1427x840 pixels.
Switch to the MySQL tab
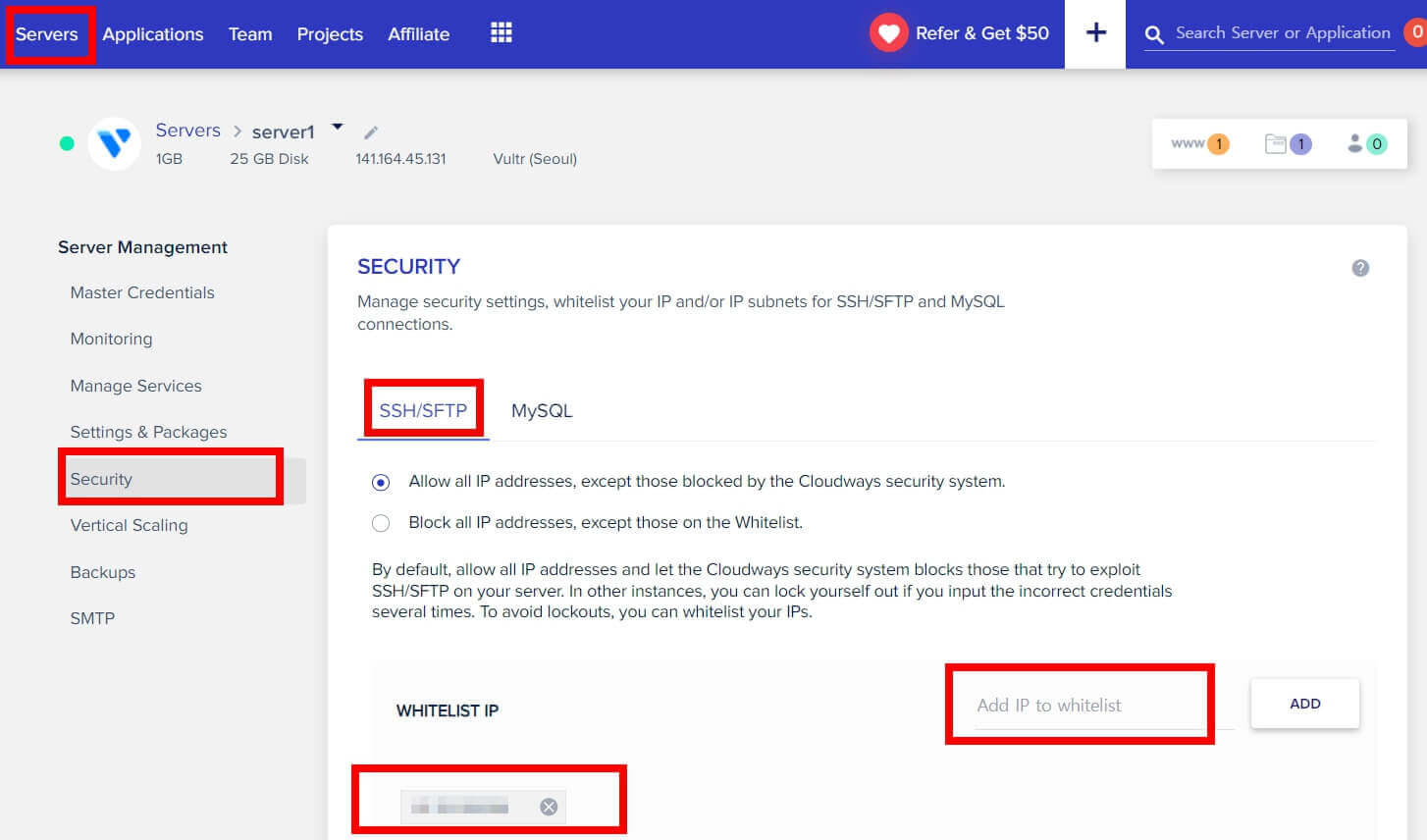(542, 410)
